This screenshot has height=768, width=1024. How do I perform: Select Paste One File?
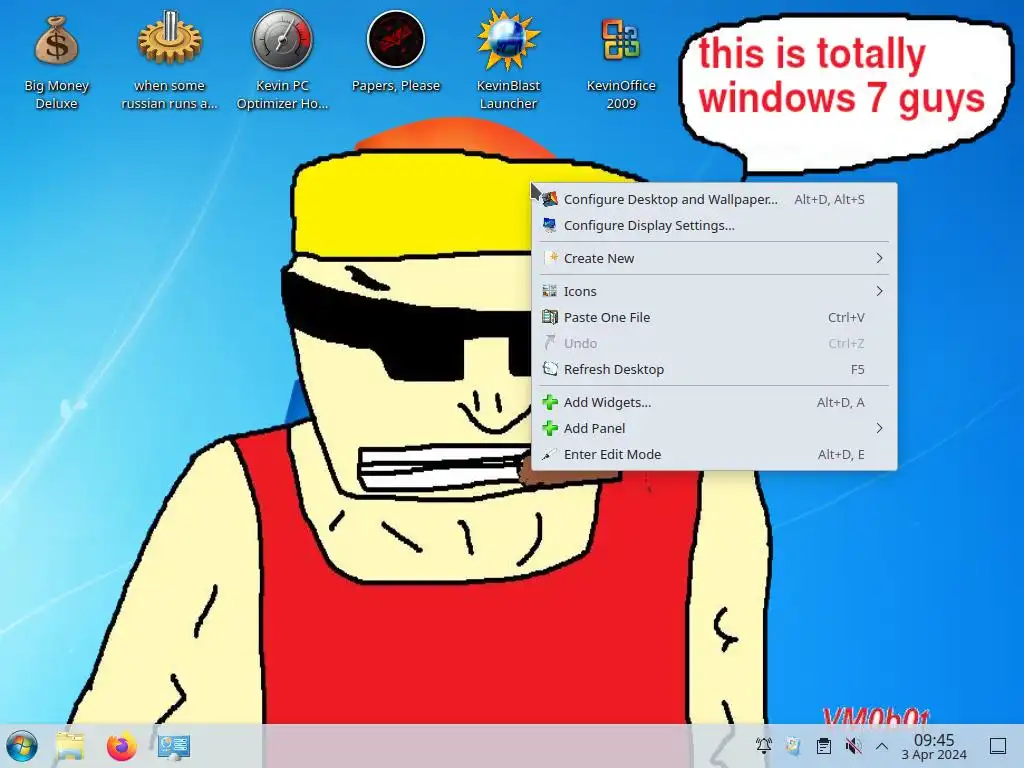714,317
